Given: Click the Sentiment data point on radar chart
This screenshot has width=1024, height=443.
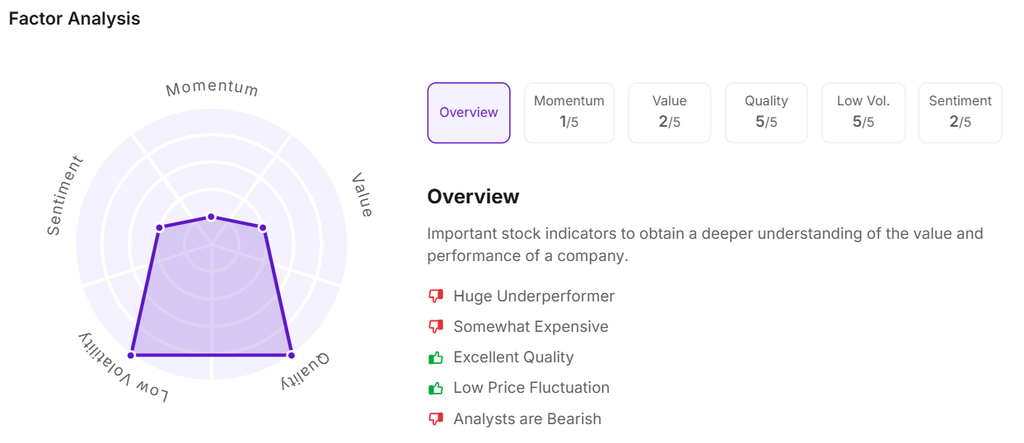Looking at the screenshot, I should pyautogui.click(x=159, y=228).
